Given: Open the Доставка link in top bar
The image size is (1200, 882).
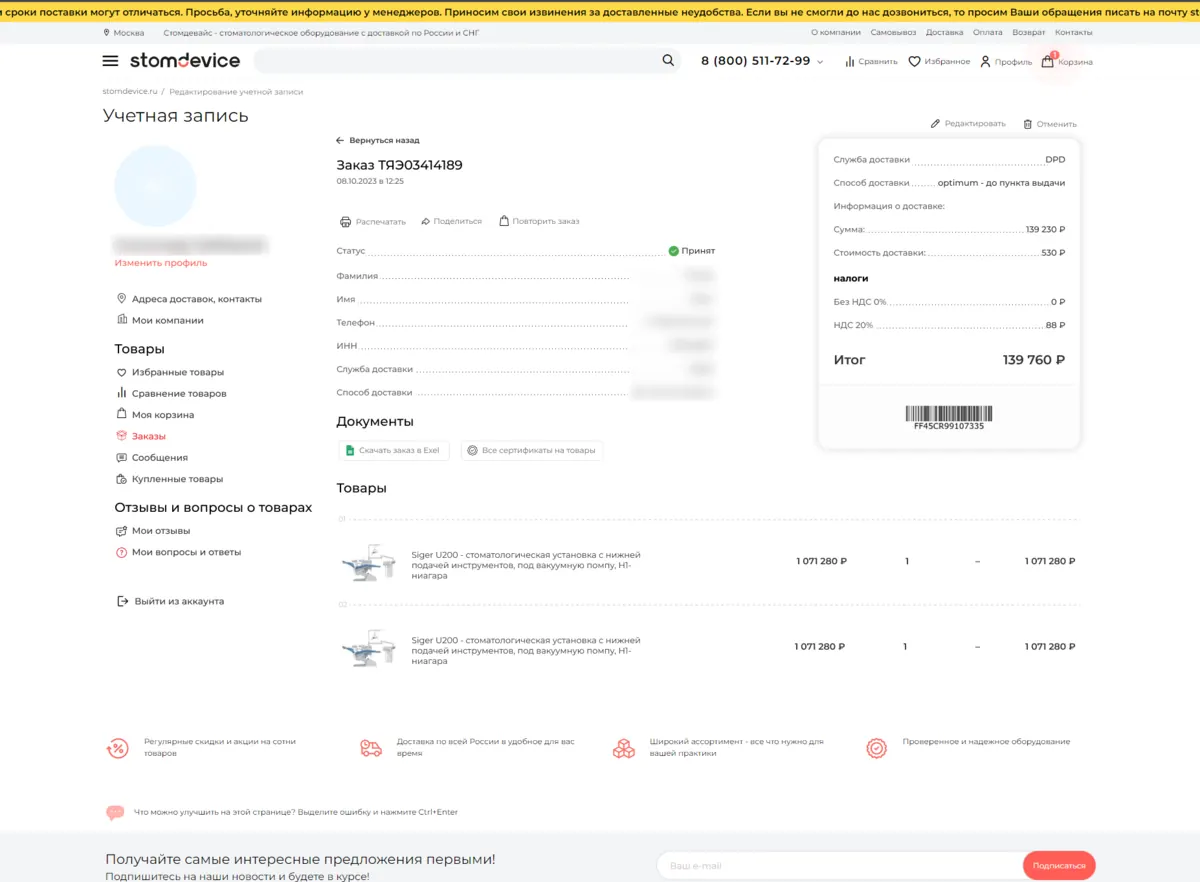Looking at the screenshot, I should pyautogui.click(x=945, y=33).
